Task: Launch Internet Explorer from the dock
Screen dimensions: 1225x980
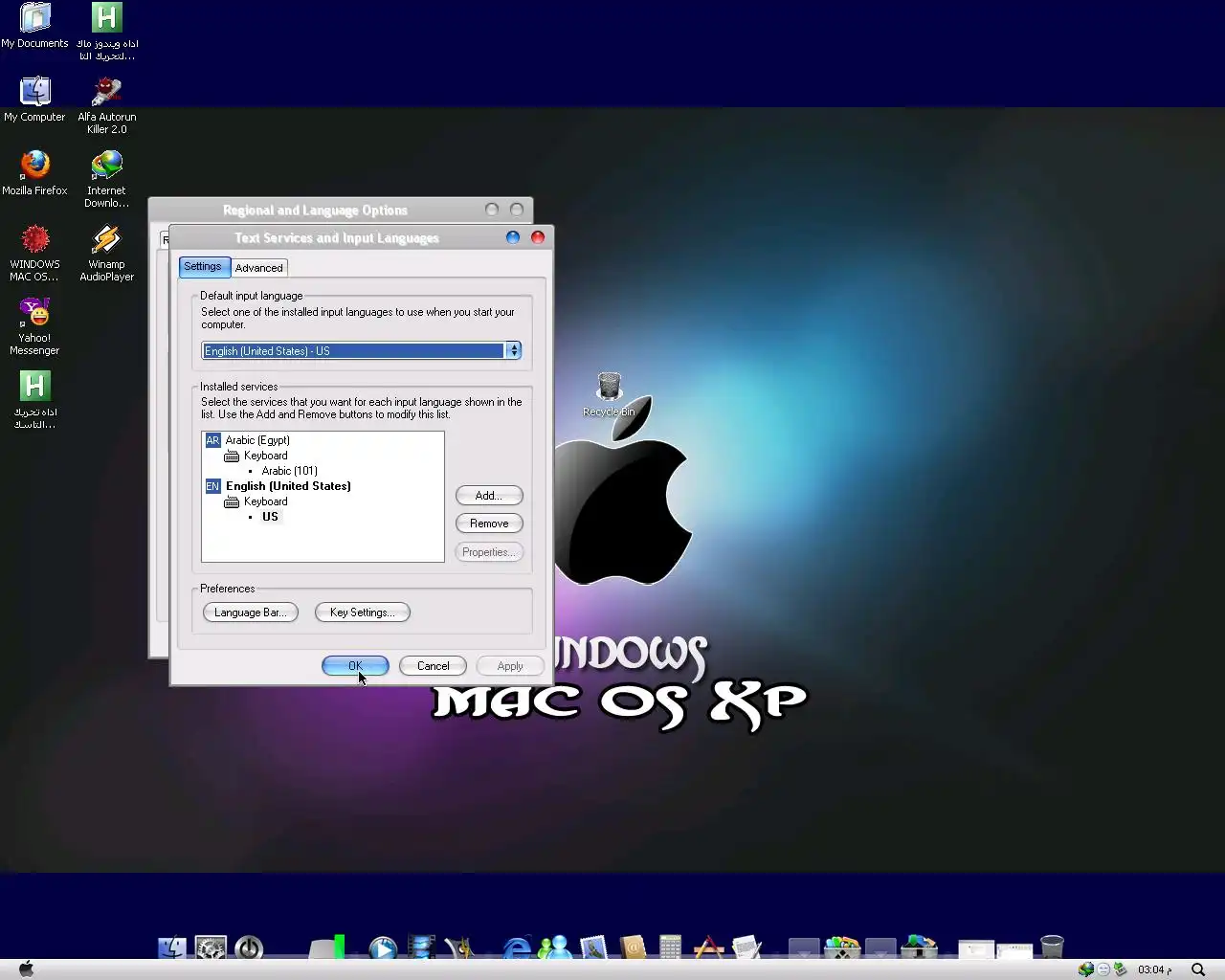Action: point(517,947)
